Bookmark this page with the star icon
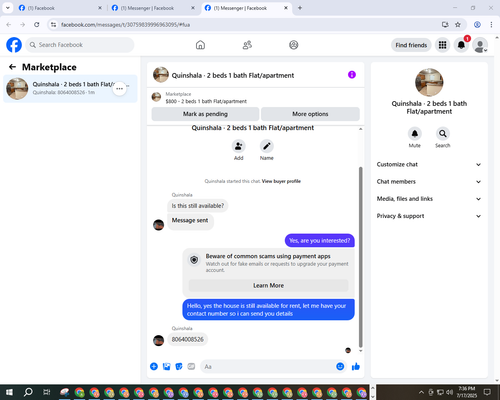This screenshot has width=500, height=400. pos(458,25)
